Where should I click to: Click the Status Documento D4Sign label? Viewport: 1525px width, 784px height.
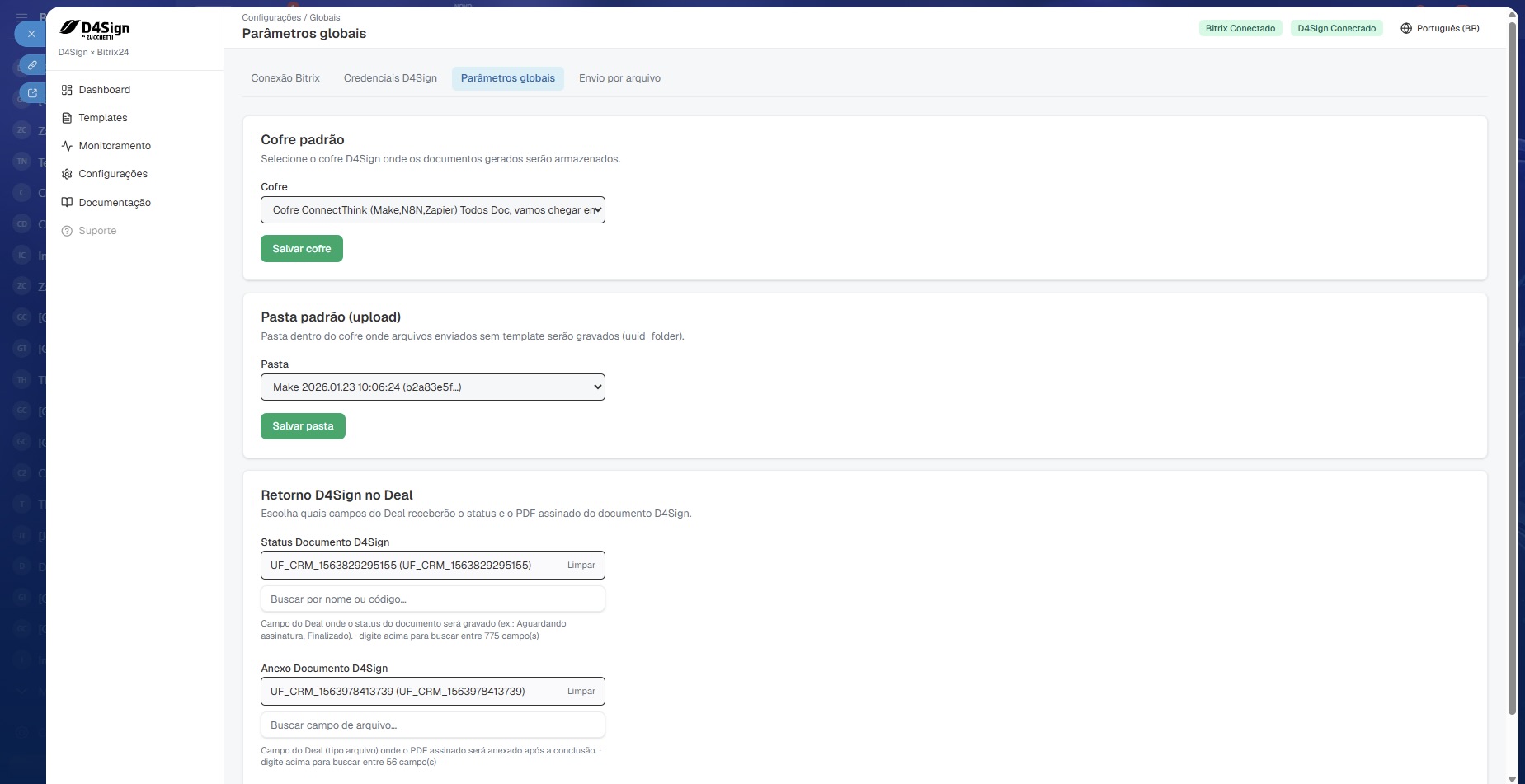[325, 542]
